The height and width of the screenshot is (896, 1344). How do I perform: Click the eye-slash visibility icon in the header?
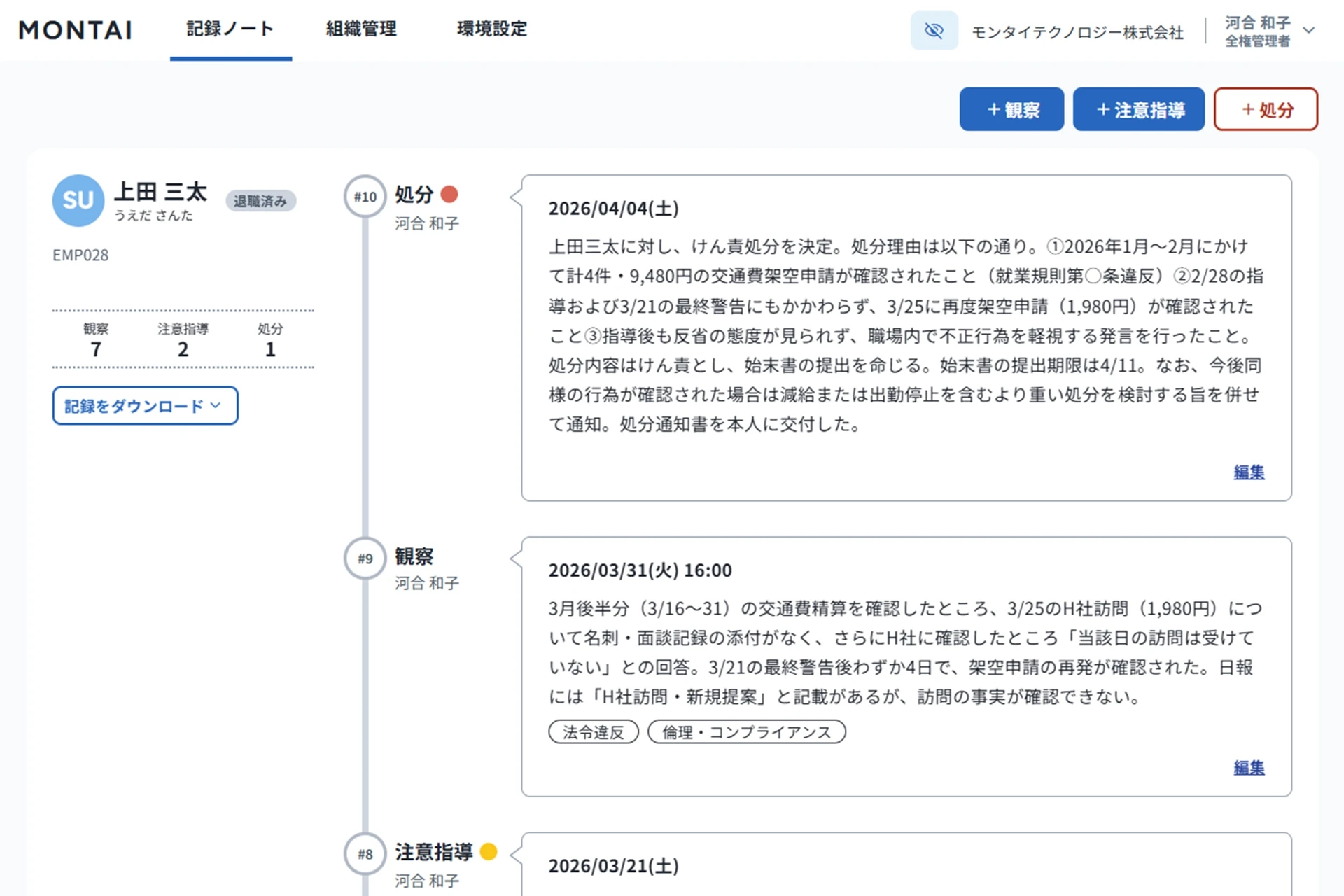point(934,30)
